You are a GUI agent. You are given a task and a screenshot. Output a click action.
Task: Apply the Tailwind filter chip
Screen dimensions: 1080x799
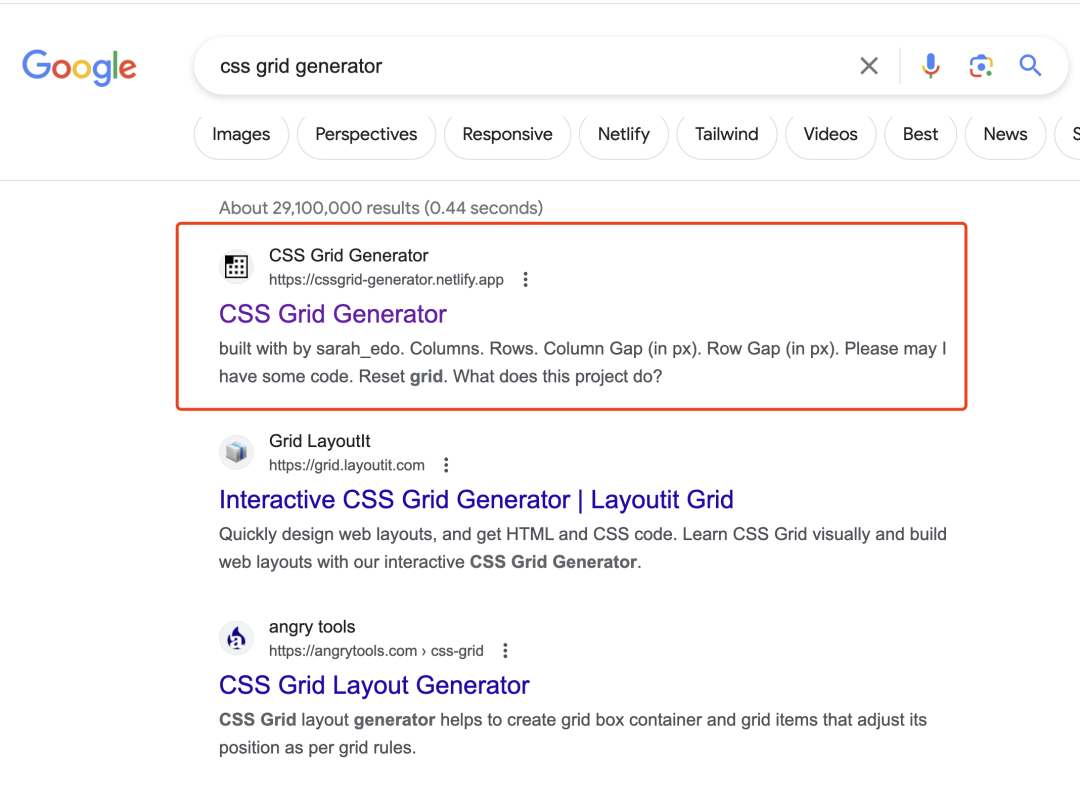(726, 135)
